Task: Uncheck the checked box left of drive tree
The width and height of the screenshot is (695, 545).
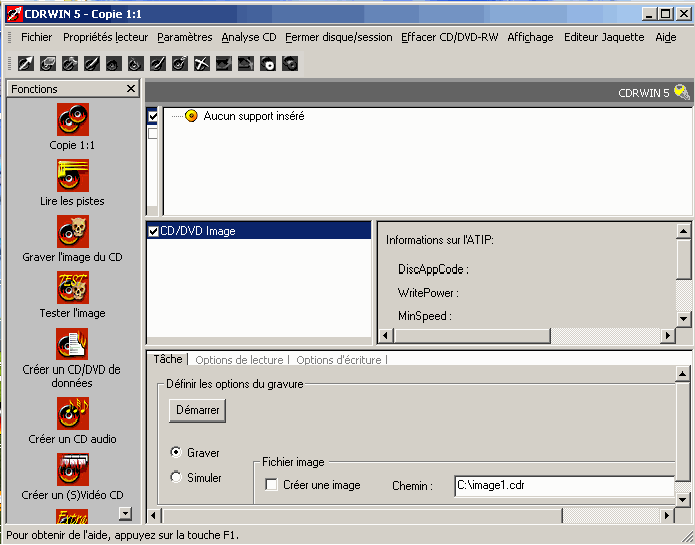Action: [x=153, y=116]
